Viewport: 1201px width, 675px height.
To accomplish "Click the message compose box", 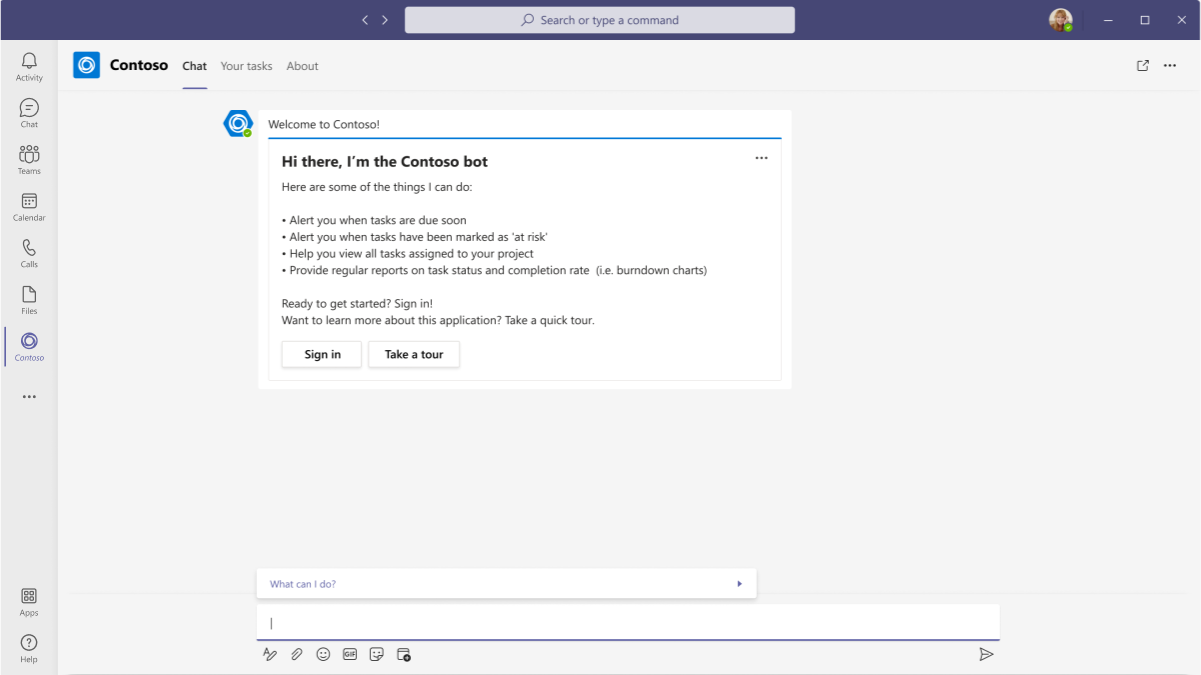I will pos(628,622).
